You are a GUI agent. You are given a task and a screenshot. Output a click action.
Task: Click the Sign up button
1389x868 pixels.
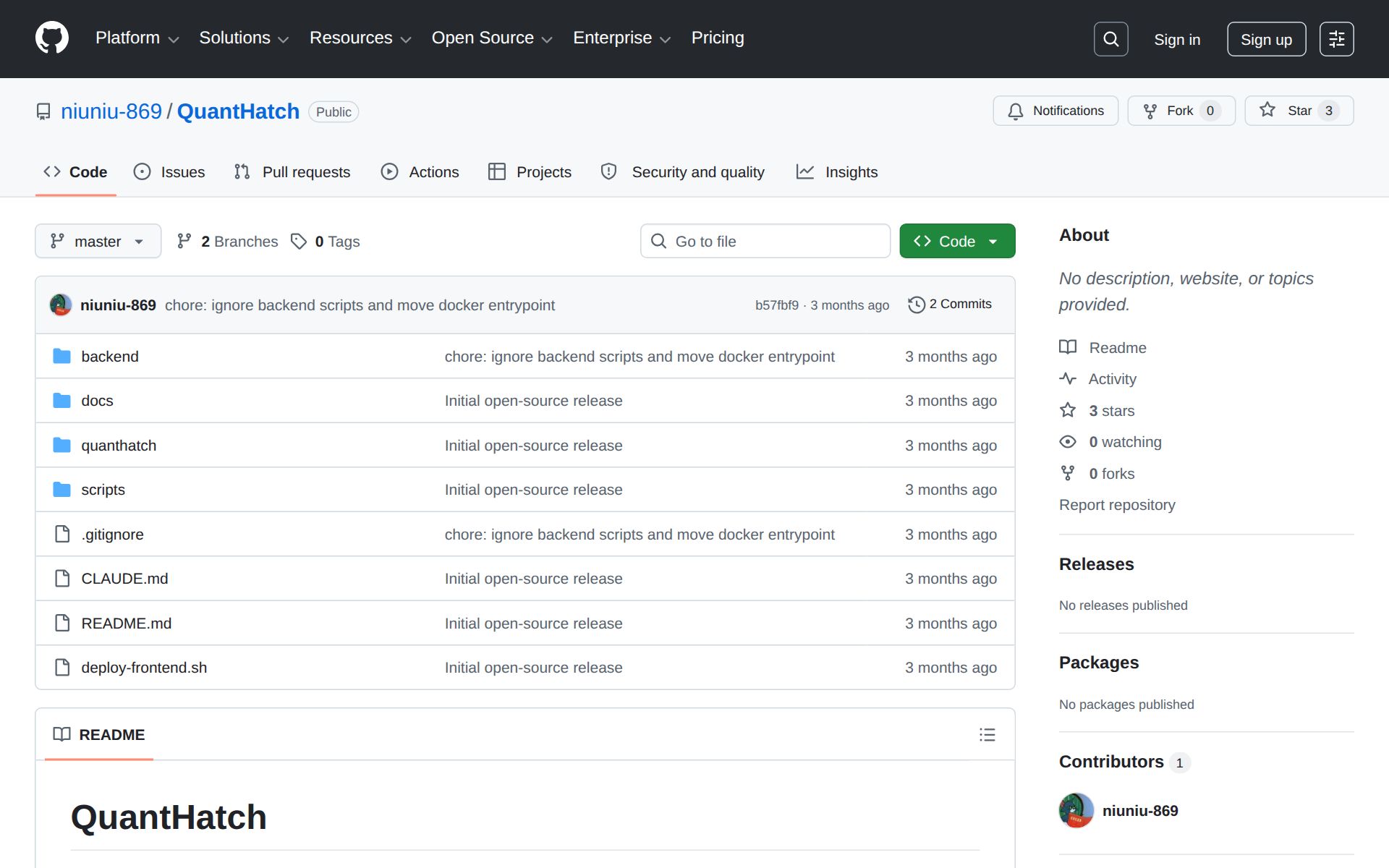tap(1266, 39)
